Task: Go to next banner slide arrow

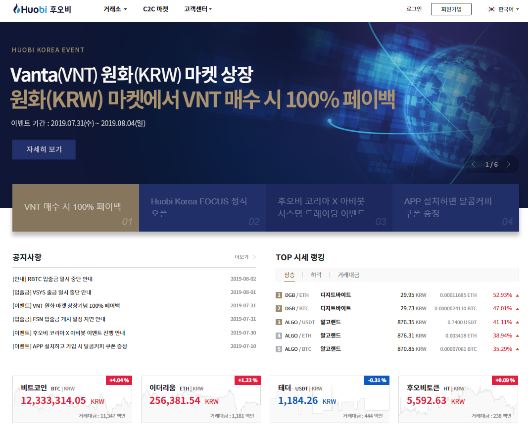Action: tap(508, 164)
